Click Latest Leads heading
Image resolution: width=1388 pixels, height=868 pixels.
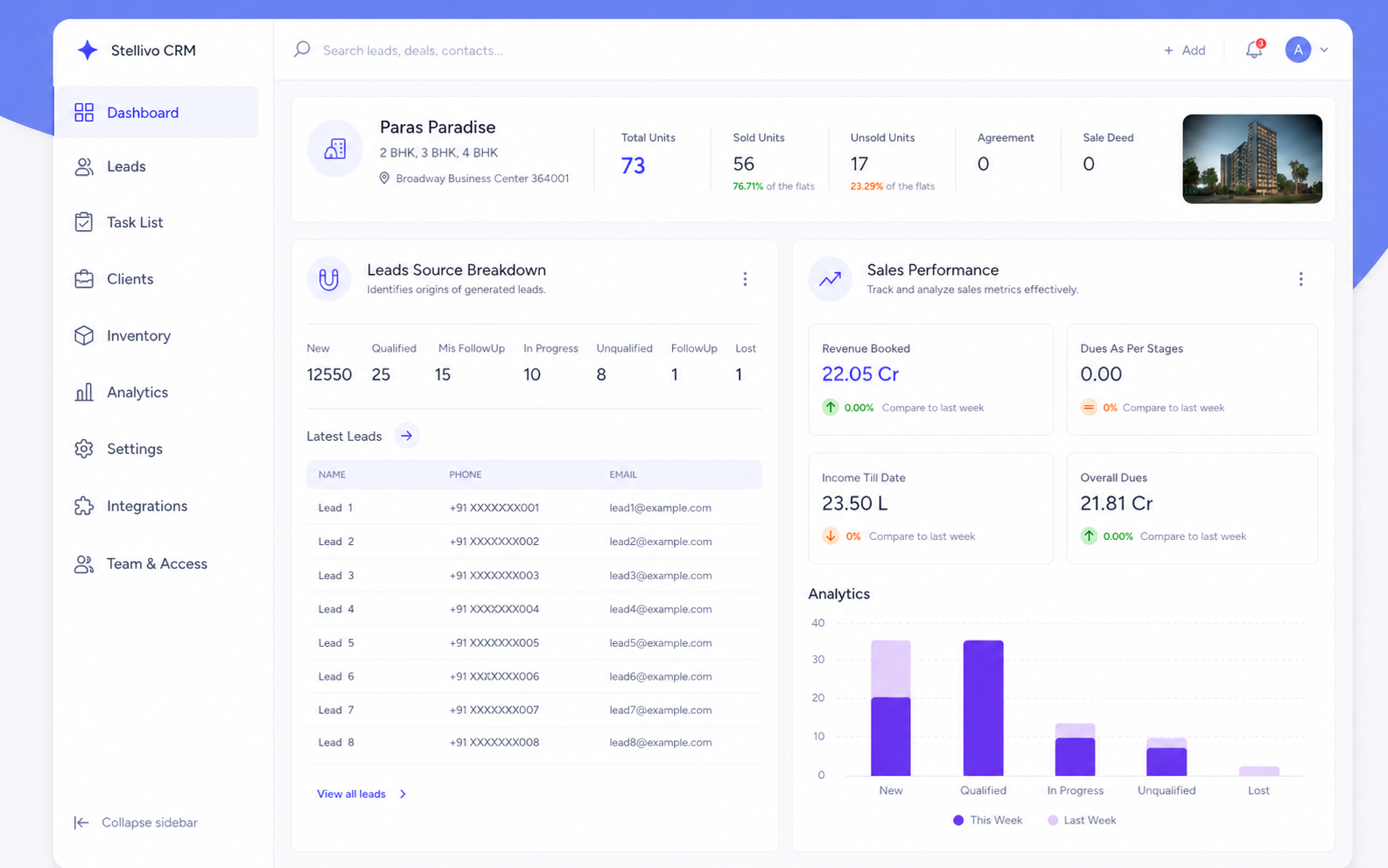[x=344, y=436]
